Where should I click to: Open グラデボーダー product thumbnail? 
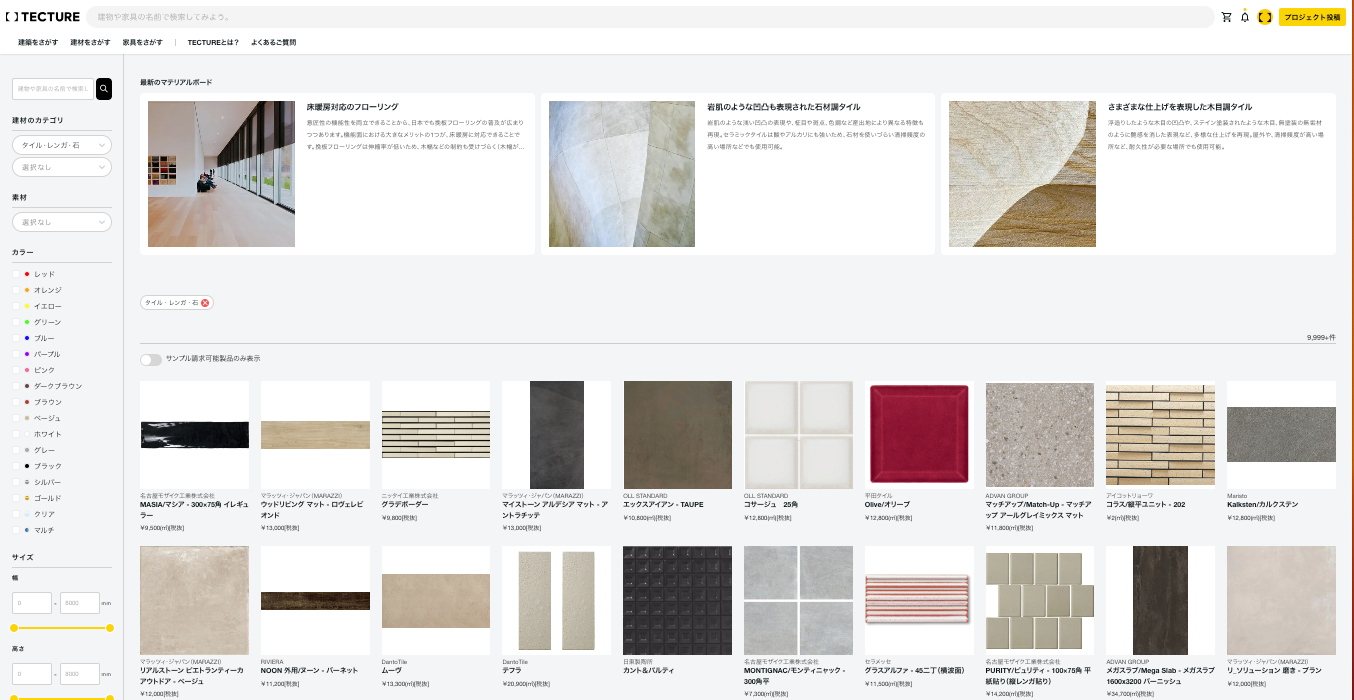tap(436, 435)
